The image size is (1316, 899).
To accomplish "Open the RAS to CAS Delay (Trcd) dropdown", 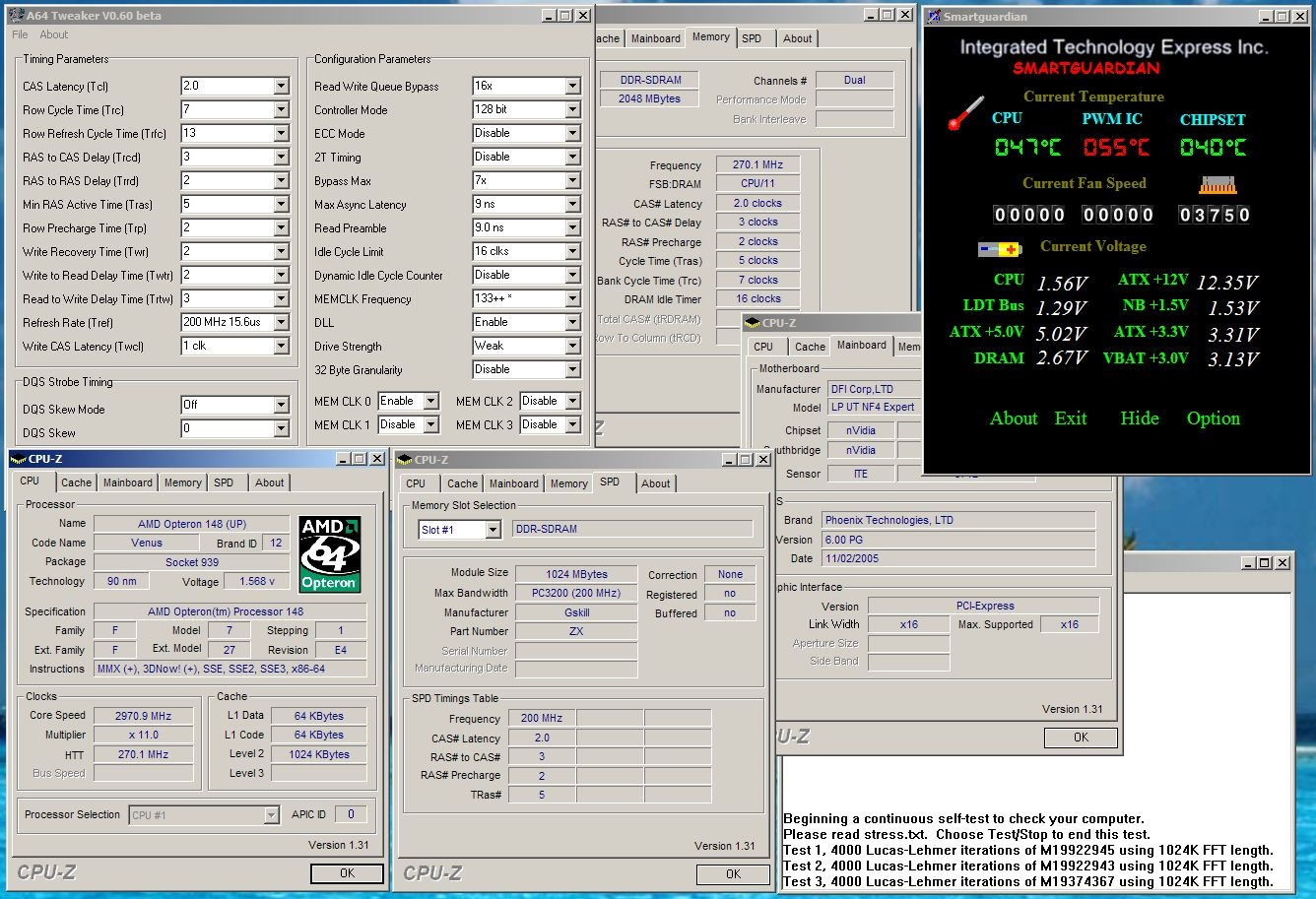I will (x=281, y=158).
